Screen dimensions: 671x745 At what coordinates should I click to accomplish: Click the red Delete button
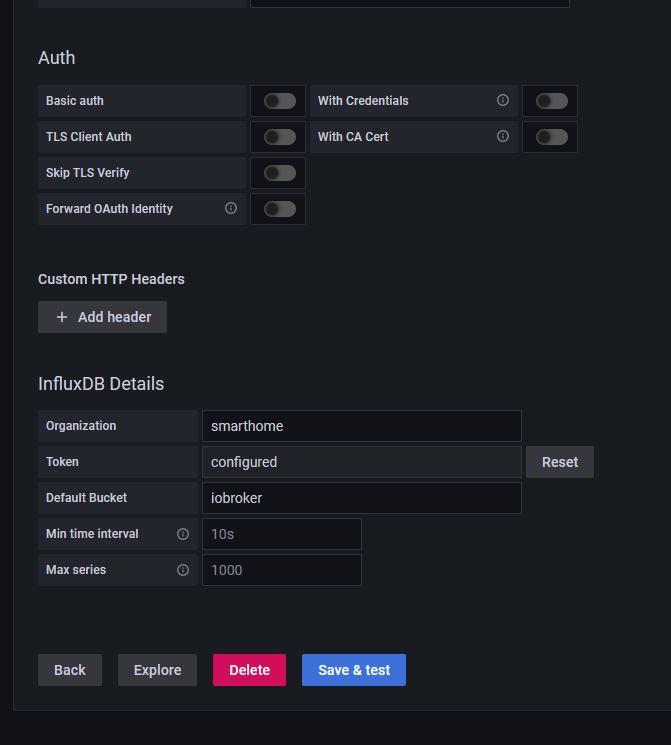coord(249,670)
